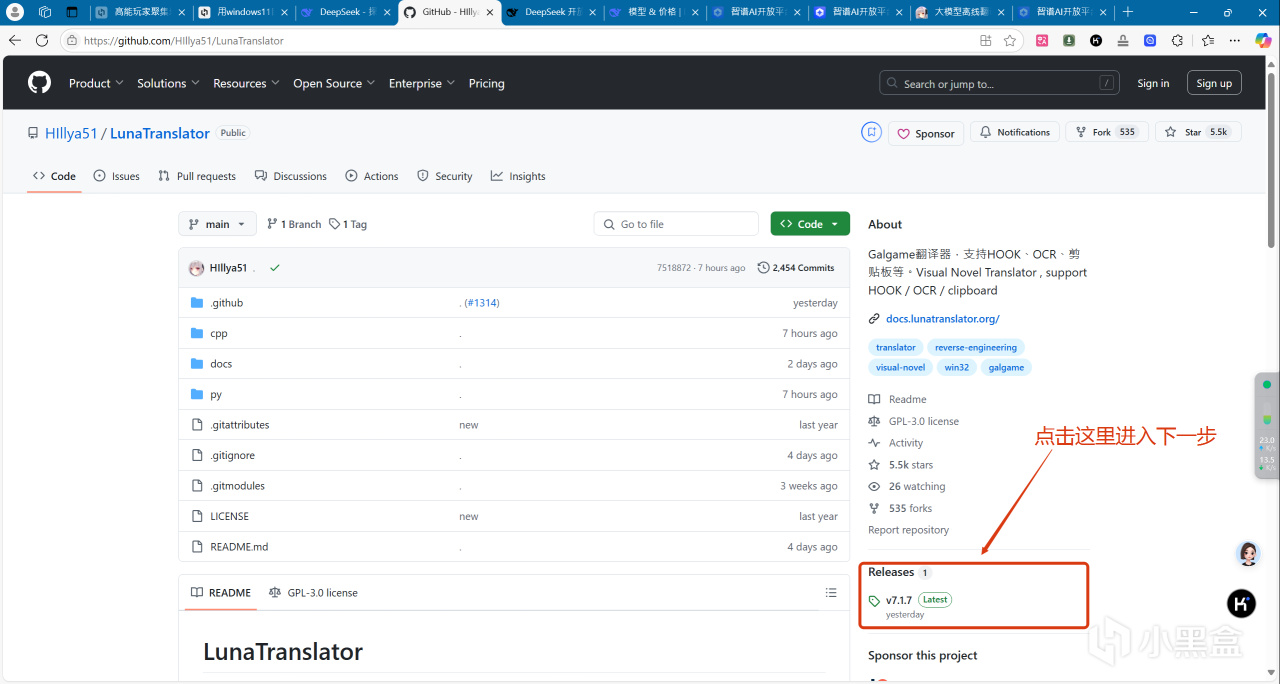Viewport: 1280px width, 684px height.
Task: Open the LICENSE file
Action: coord(229,516)
